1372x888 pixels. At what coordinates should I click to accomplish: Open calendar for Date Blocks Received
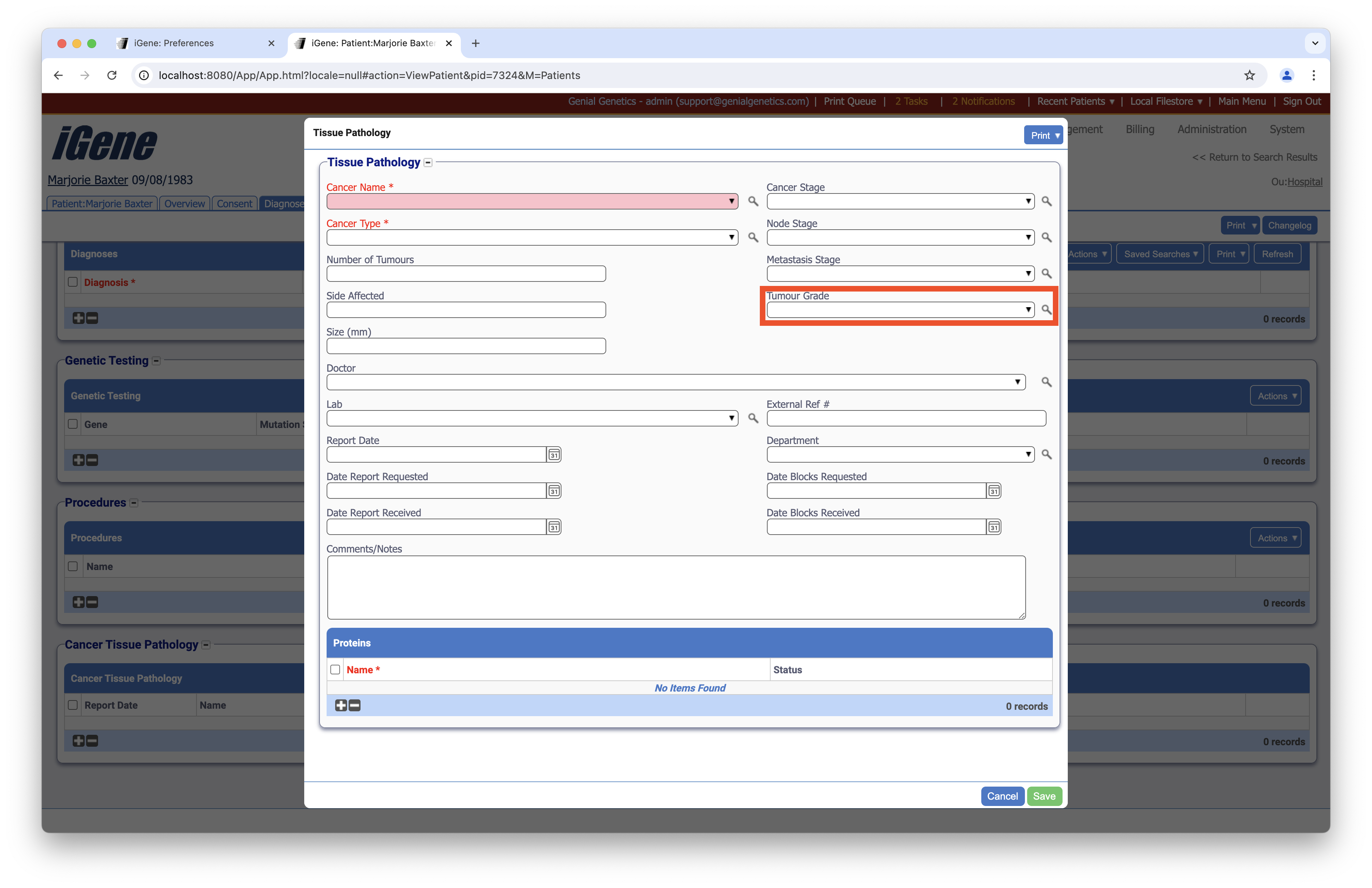[994, 527]
